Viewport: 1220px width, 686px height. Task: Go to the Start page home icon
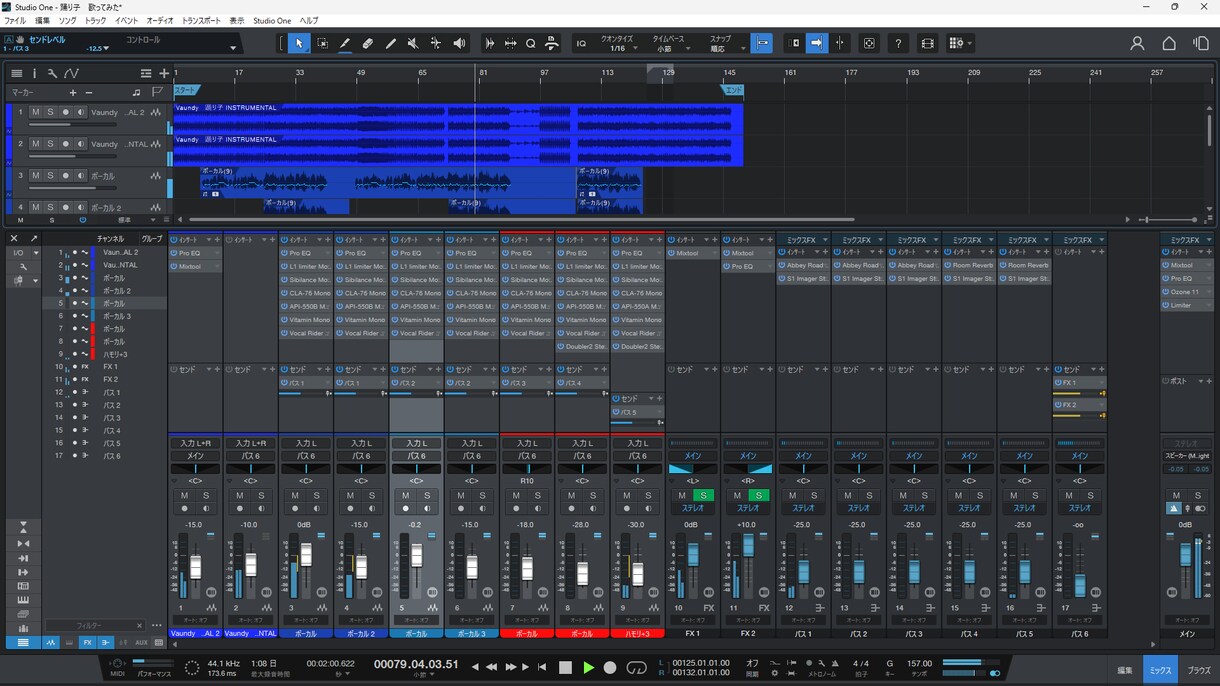coord(1169,44)
